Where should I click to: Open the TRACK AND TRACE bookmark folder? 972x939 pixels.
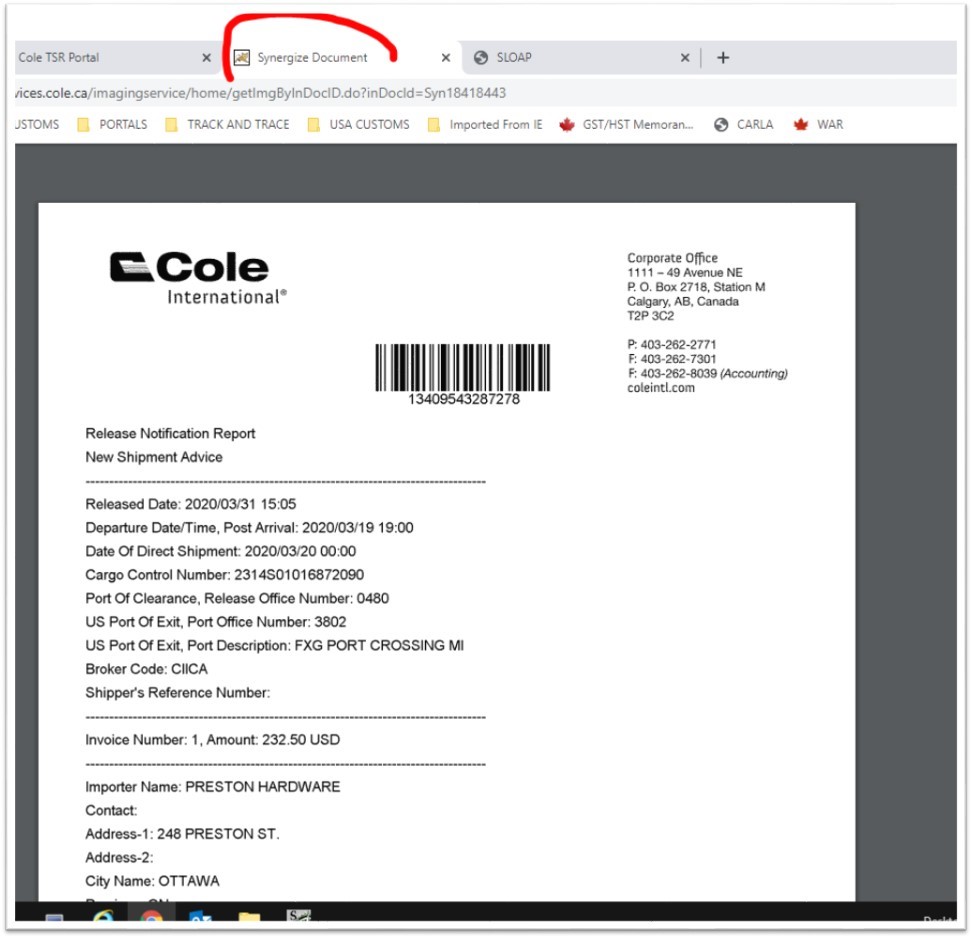pyautogui.click(x=228, y=125)
